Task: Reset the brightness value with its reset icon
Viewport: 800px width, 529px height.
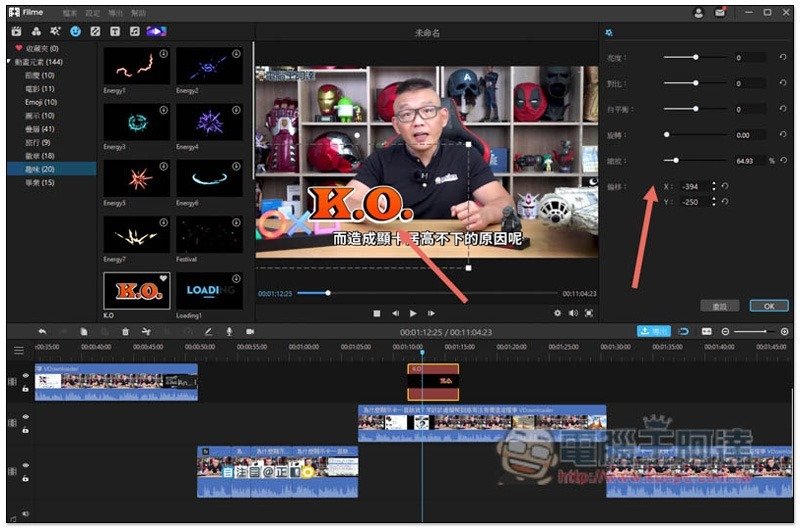Action: 783,58
